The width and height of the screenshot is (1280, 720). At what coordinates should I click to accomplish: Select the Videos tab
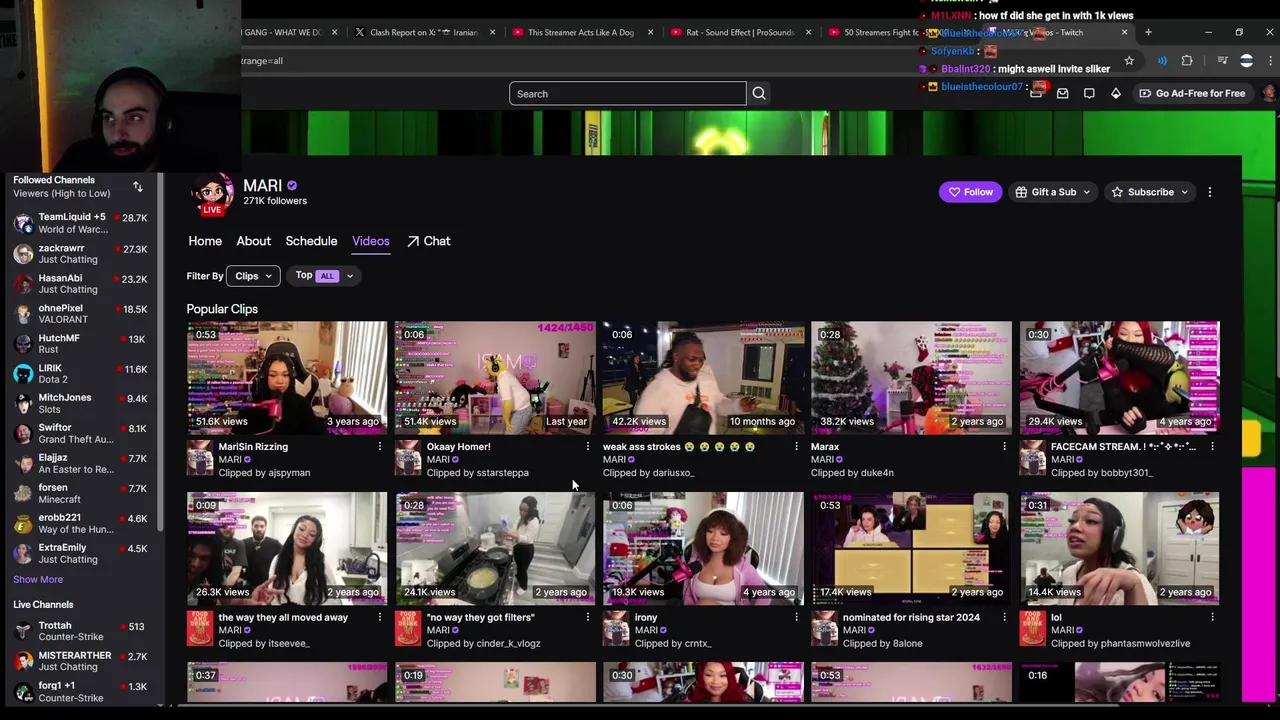click(x=370, y=241)
